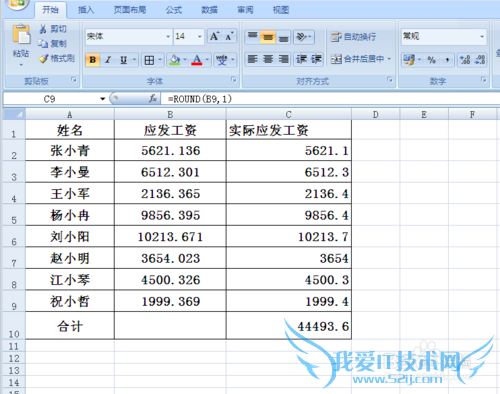Viewport: 500px width, 394px height.
Task: Switch to the 开始 tab
Action: [x=50, y=10]
